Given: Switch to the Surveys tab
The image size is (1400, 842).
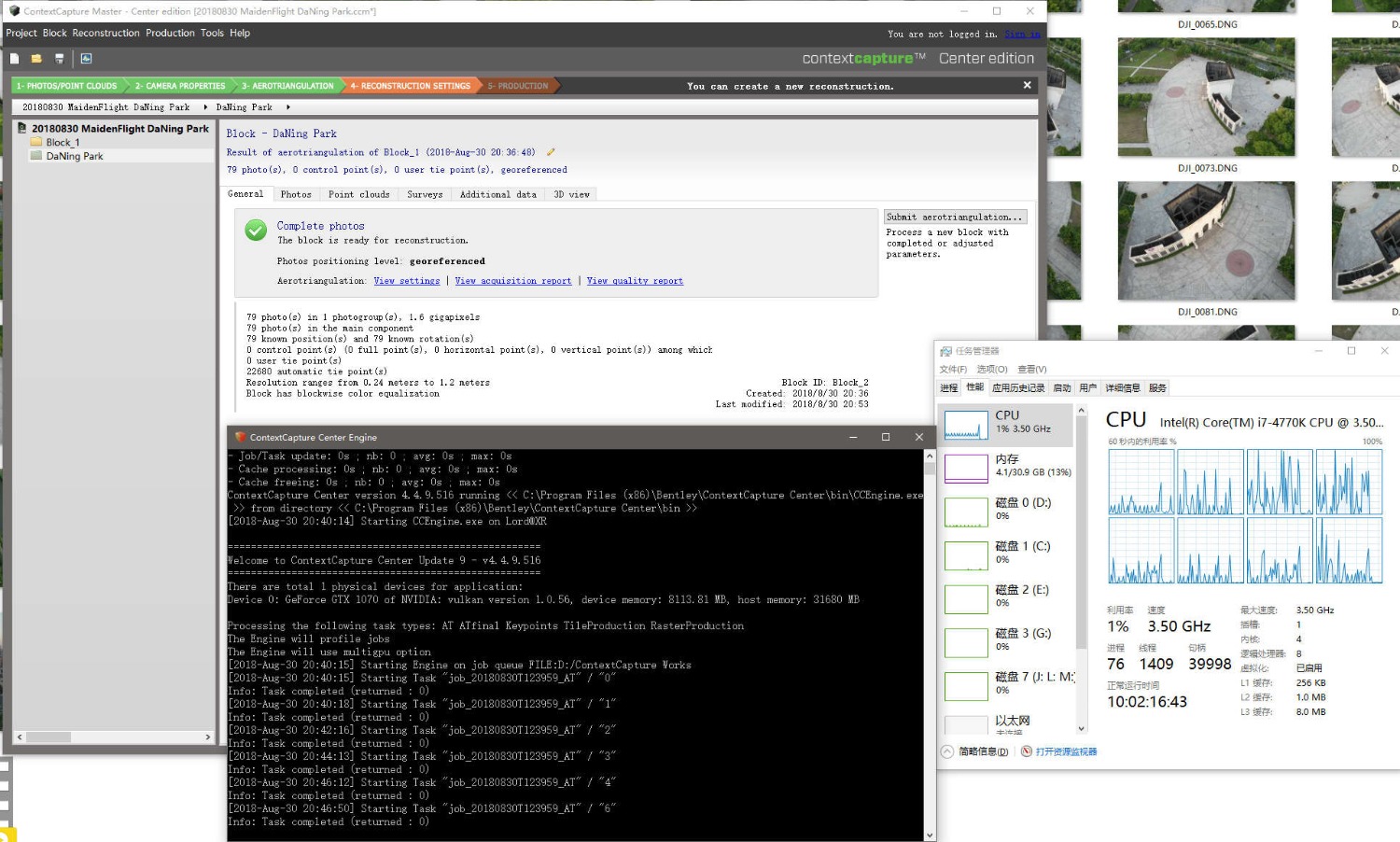Looking at the screenshot, I should pyautogui.click(x=425, y=194).
